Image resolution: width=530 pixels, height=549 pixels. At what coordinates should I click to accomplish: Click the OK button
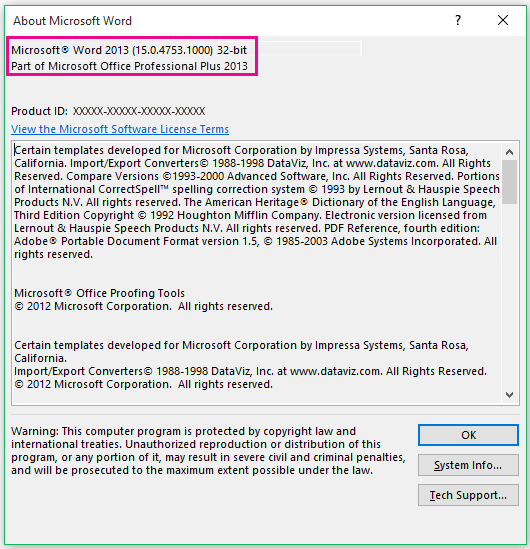tap(468, 435)
